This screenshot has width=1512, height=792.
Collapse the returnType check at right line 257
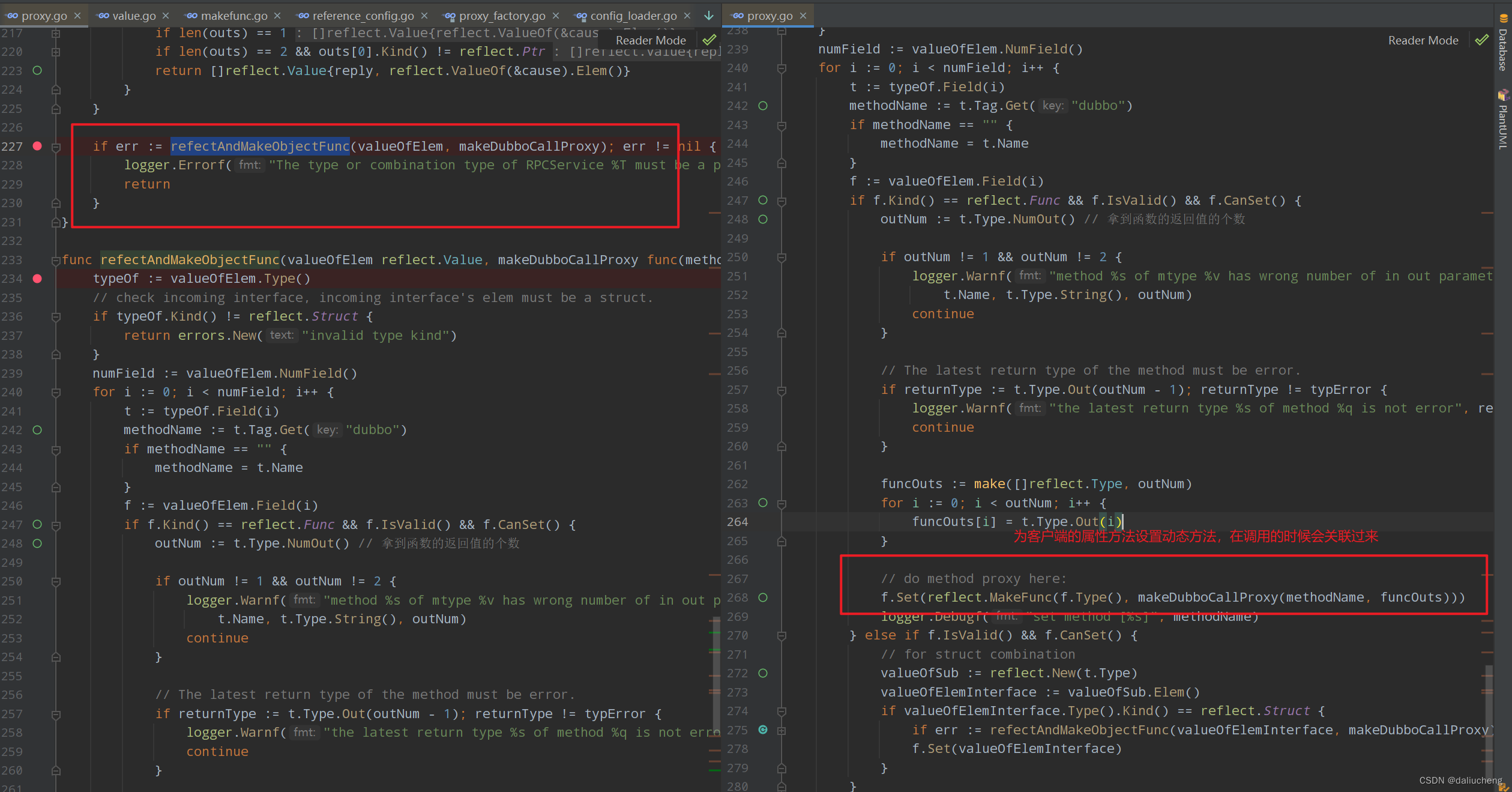tap(782, 390)
